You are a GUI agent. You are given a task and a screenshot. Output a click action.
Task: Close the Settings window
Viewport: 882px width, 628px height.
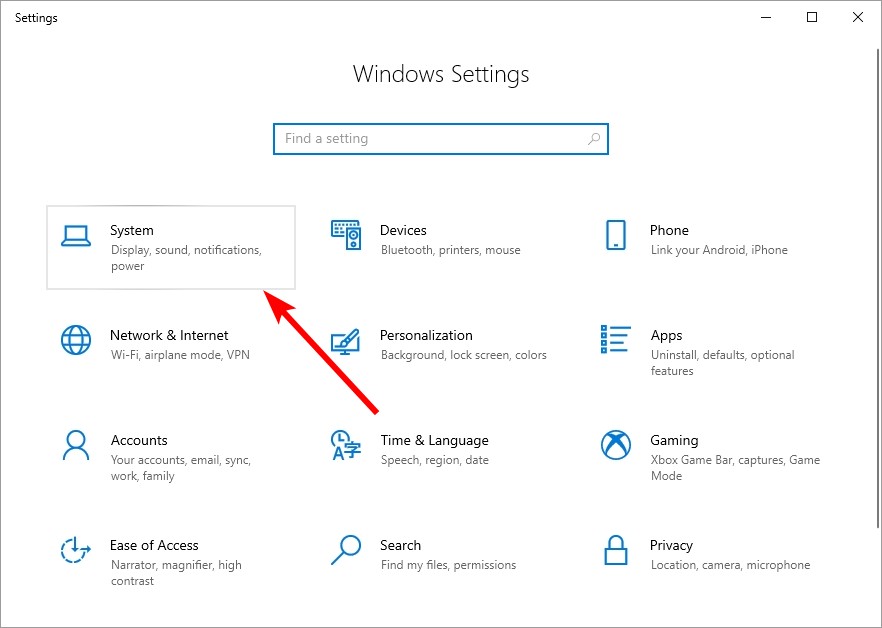tap(858, 17)
